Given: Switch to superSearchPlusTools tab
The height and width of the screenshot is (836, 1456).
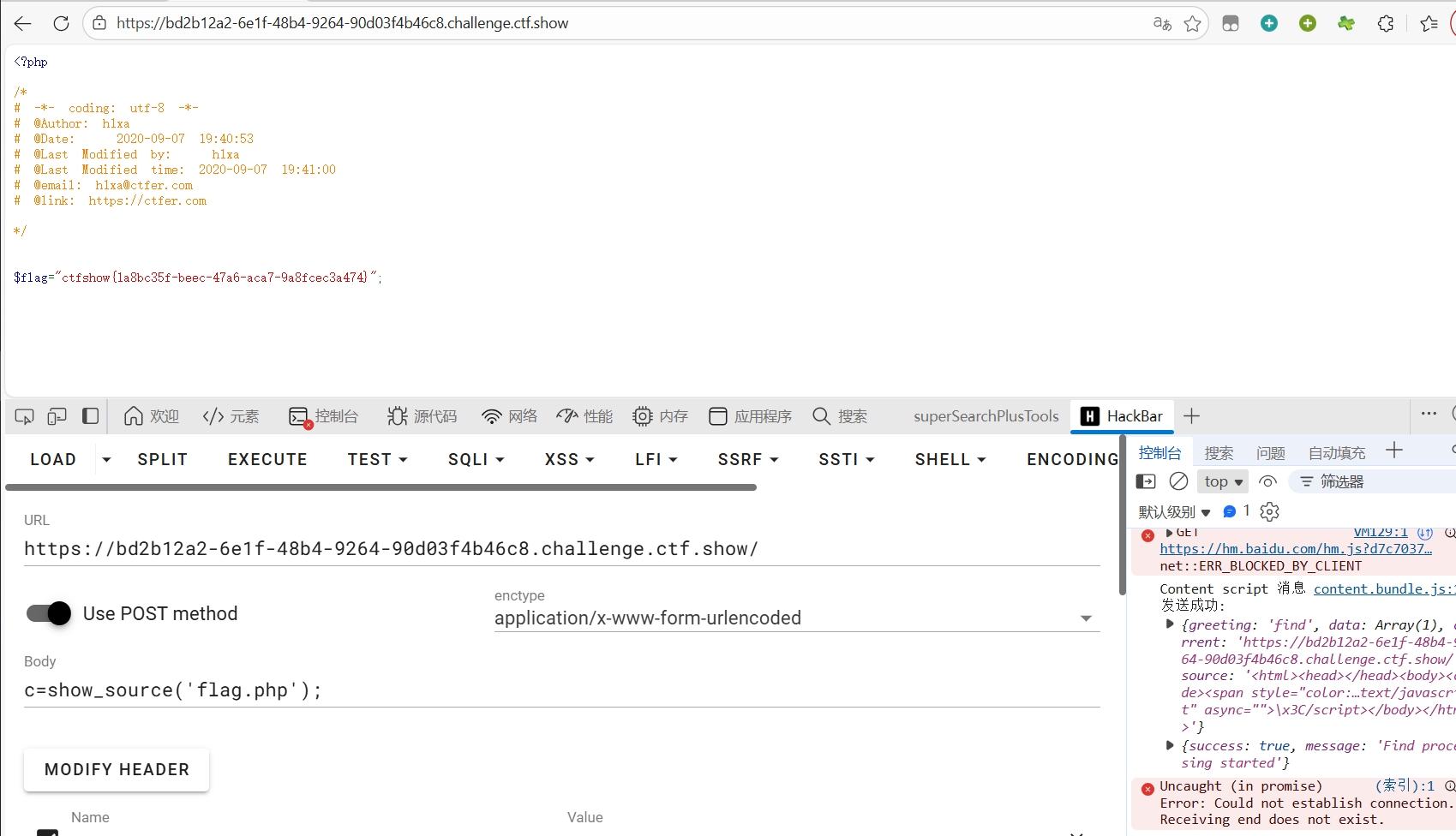Looking at the screenshot, I should tap(986, 416).
